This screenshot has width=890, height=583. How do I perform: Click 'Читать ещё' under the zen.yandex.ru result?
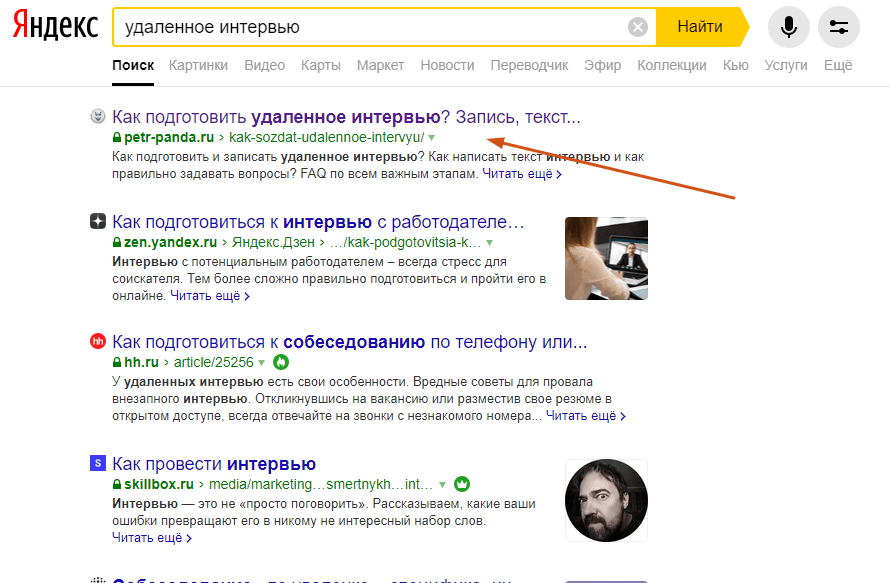click(x=210, y=296)
